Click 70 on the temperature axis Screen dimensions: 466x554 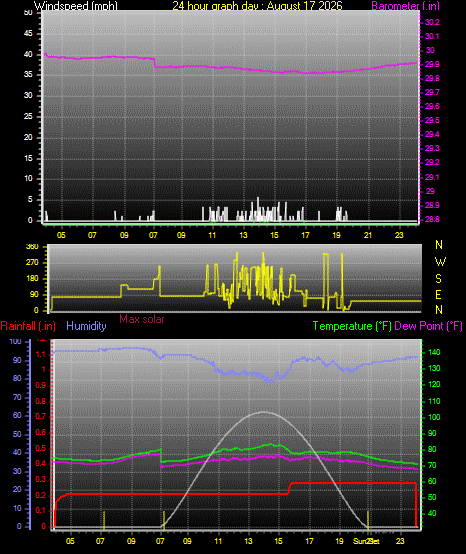point(432,465)
